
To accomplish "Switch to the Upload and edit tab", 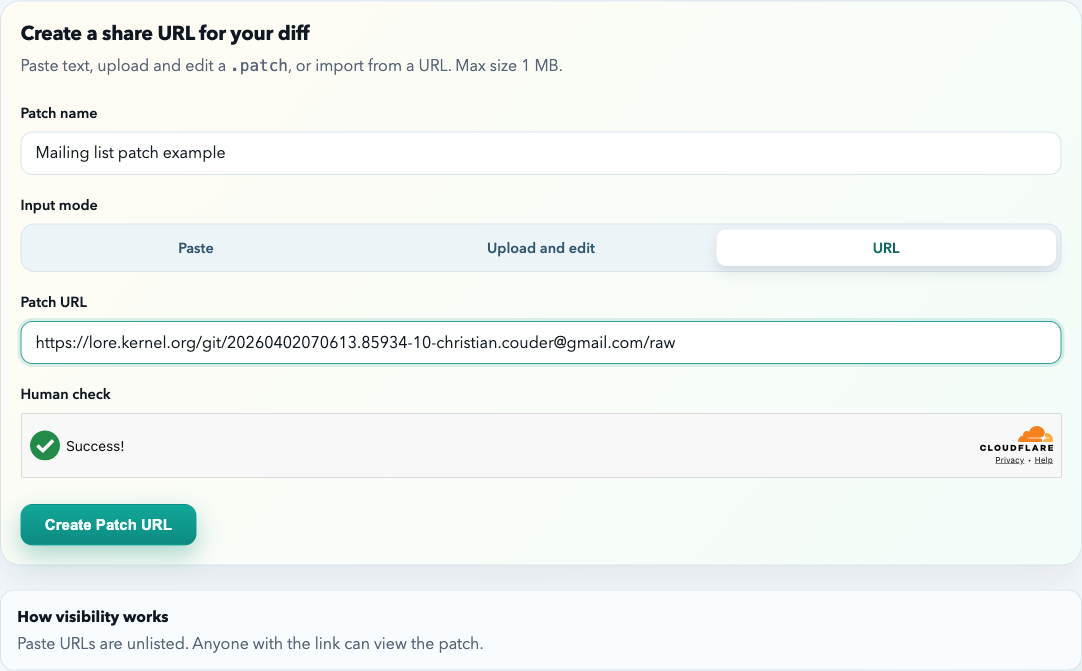I will coord(541,247).
